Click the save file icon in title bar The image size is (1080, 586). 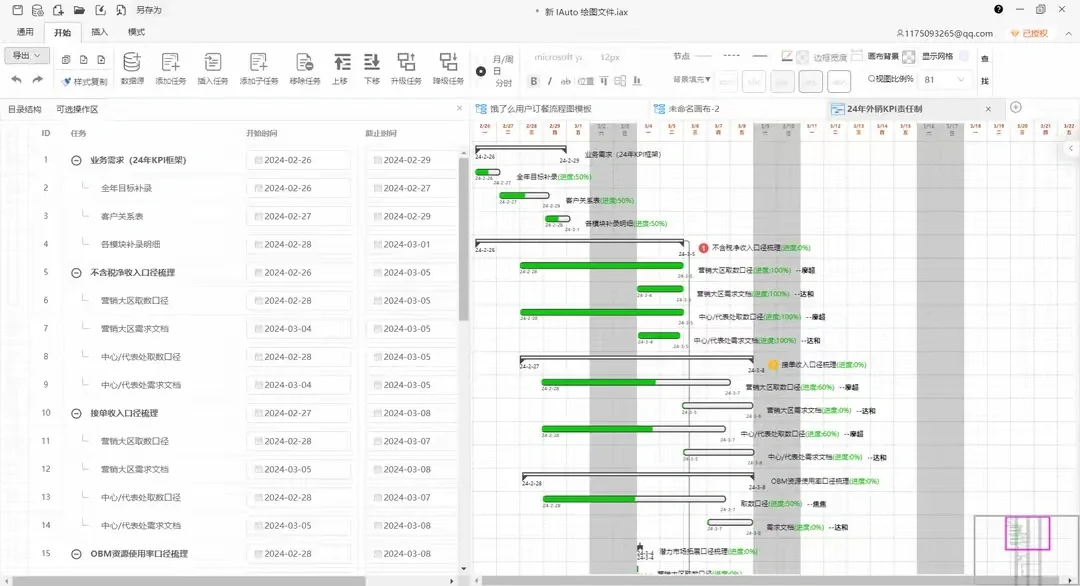[x=18, y=10]
